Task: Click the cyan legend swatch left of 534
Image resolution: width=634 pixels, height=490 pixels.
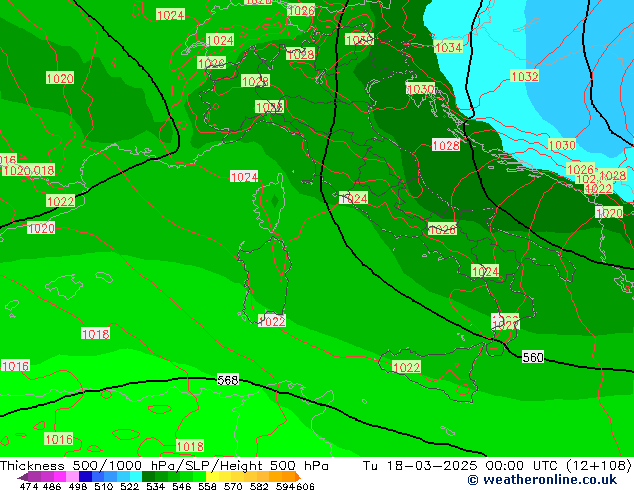Action: (136, 476)
